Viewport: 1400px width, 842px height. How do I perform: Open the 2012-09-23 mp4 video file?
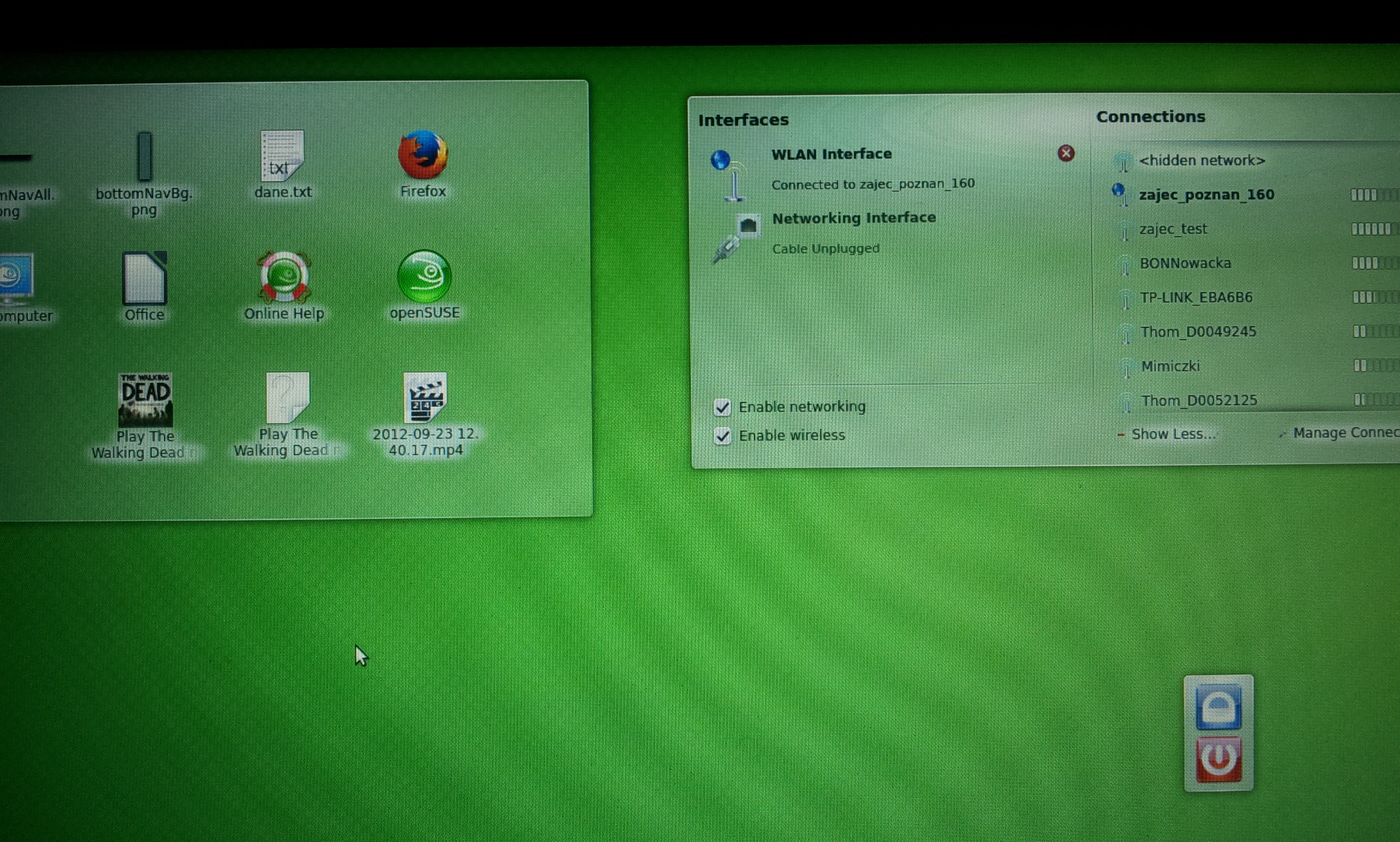(x=425, y=398)
